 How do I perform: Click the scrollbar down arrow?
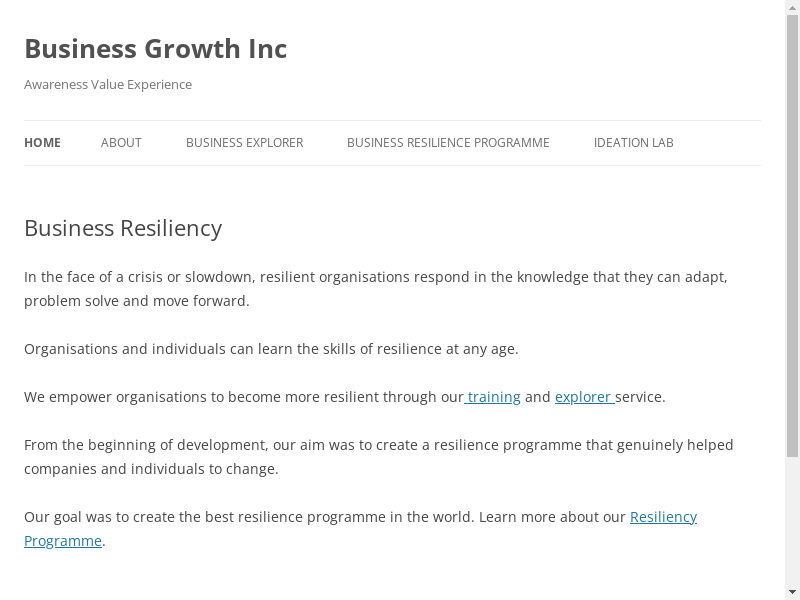pyautogui.click(x=792, y=592)
